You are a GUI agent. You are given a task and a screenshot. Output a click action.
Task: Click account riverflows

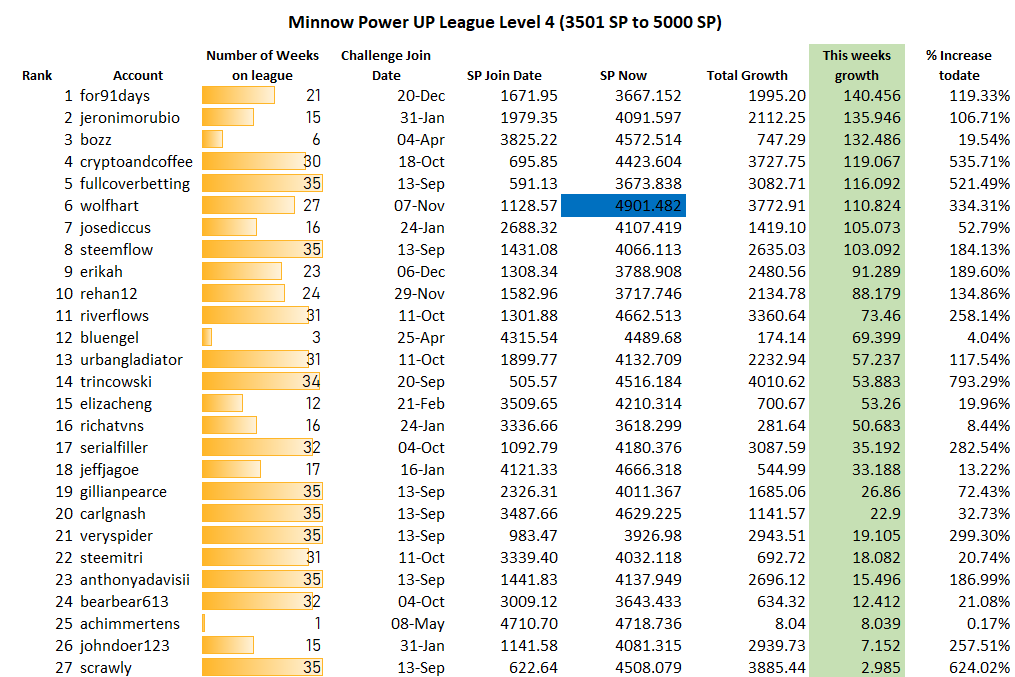tap(114, 316)
